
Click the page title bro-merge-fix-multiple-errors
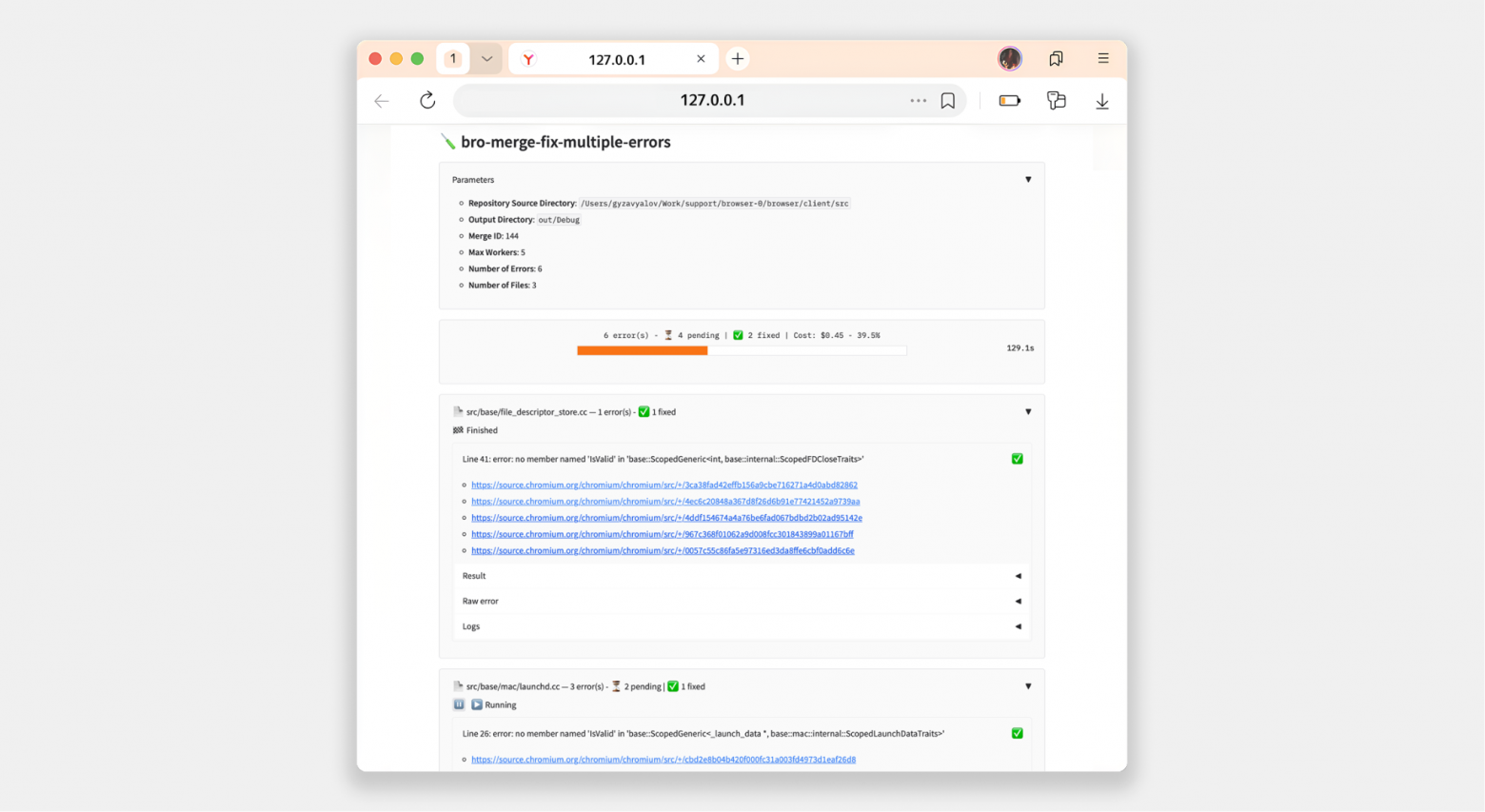[565, 142]
